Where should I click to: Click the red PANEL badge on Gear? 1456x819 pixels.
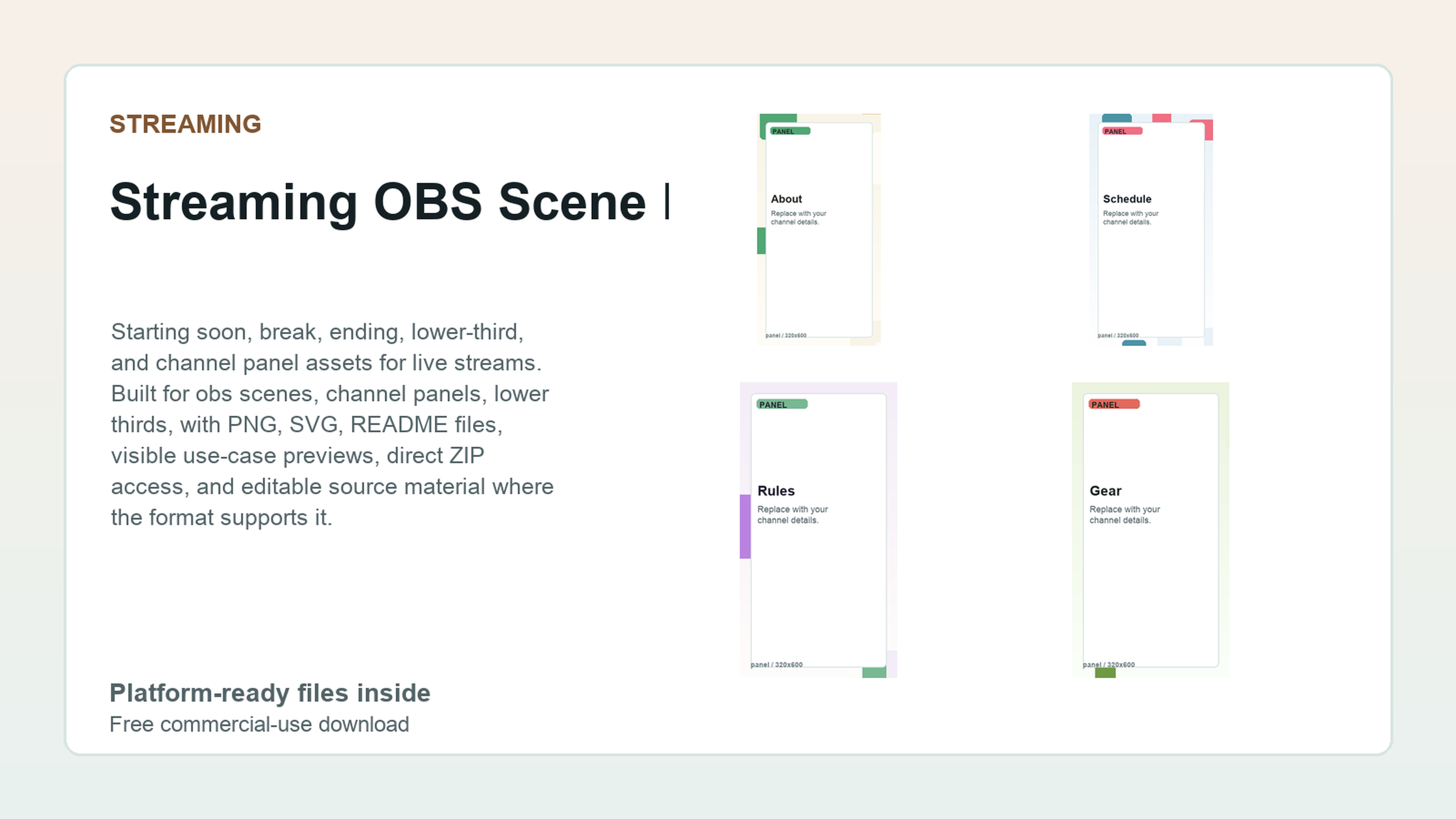click(x=1114, y=404)
